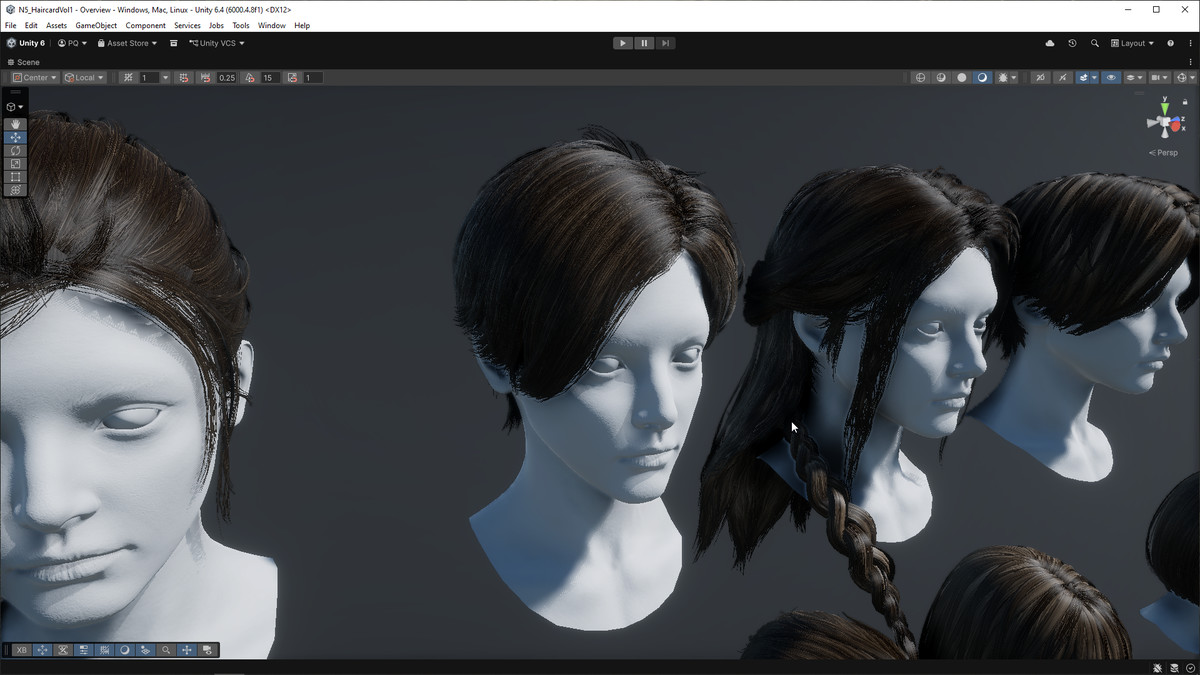Viewport: 1200px width, 675px height.
Task: Click the XB button in bottom overlay
Action: pos(21,650)
